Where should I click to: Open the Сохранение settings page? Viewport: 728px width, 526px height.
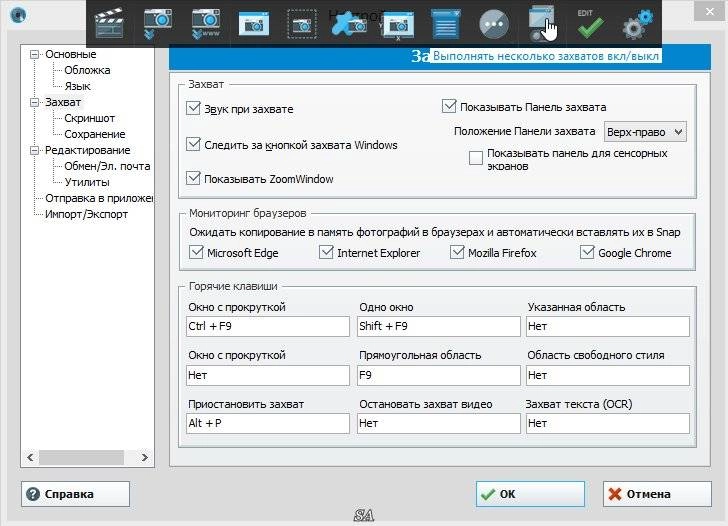[95, 134]
